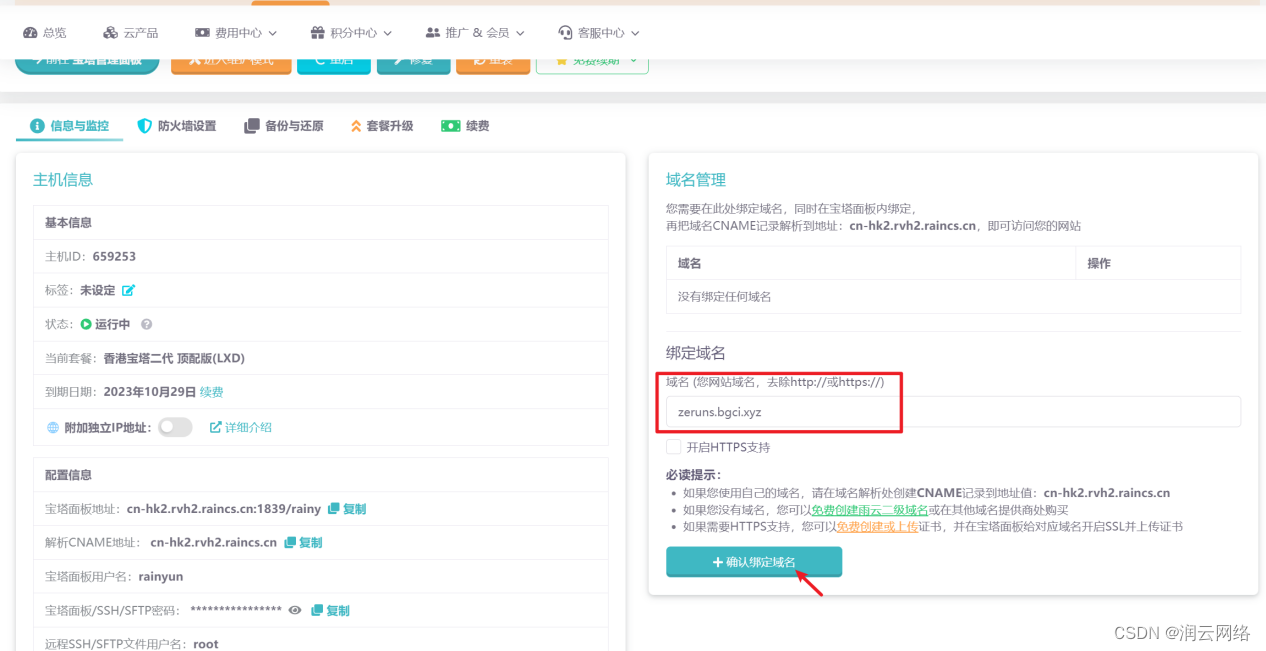Open the 推广 & 会员 dropdown

pos(475,33)
